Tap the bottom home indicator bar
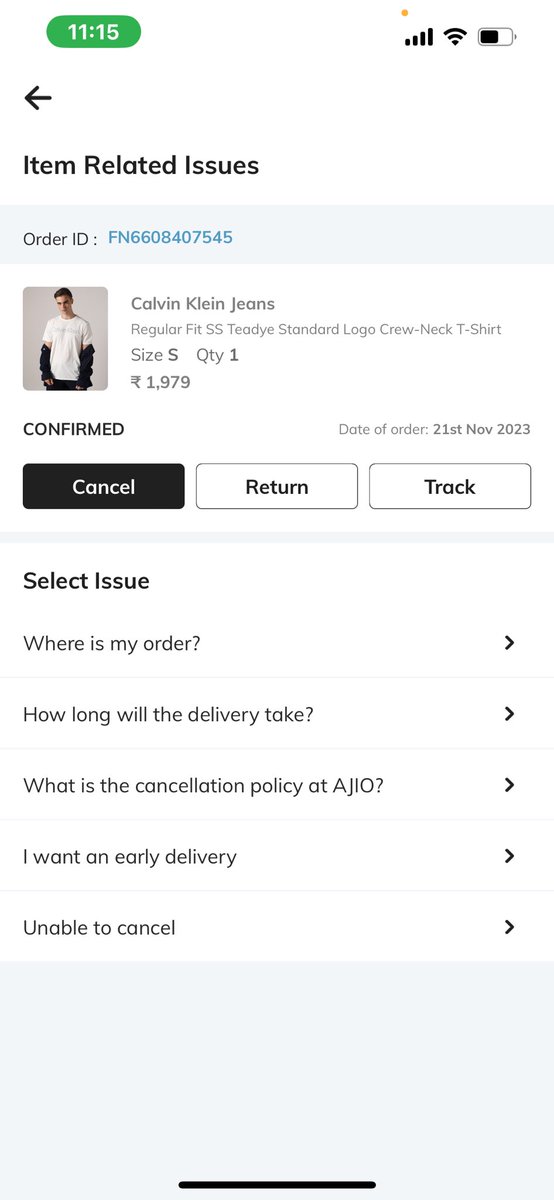Image resolution: width=554 pixels, height=1200 pixels. [277, 1184]
